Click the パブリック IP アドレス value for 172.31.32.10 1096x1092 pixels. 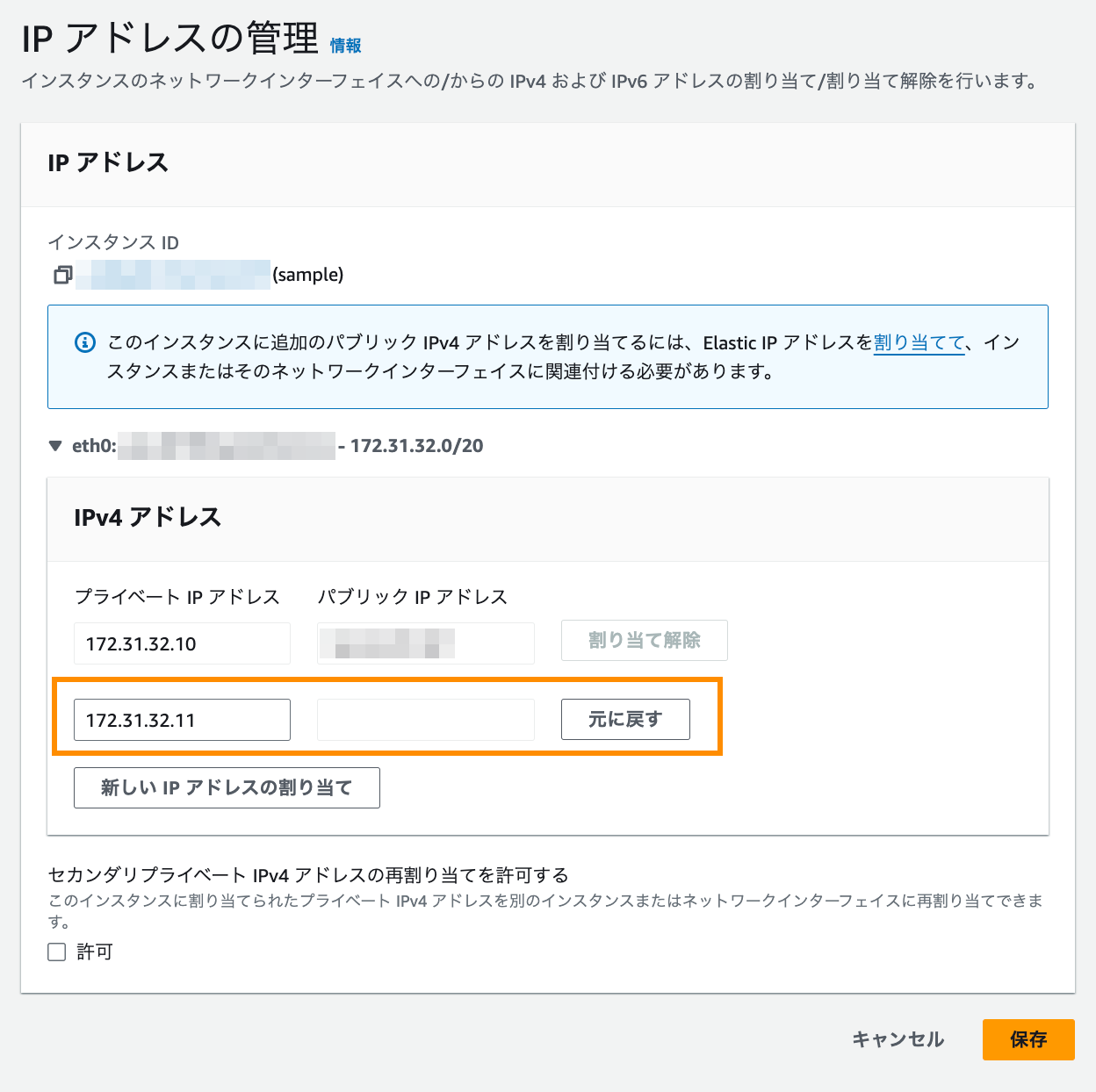pyautogui.click(x=425, y=643)
